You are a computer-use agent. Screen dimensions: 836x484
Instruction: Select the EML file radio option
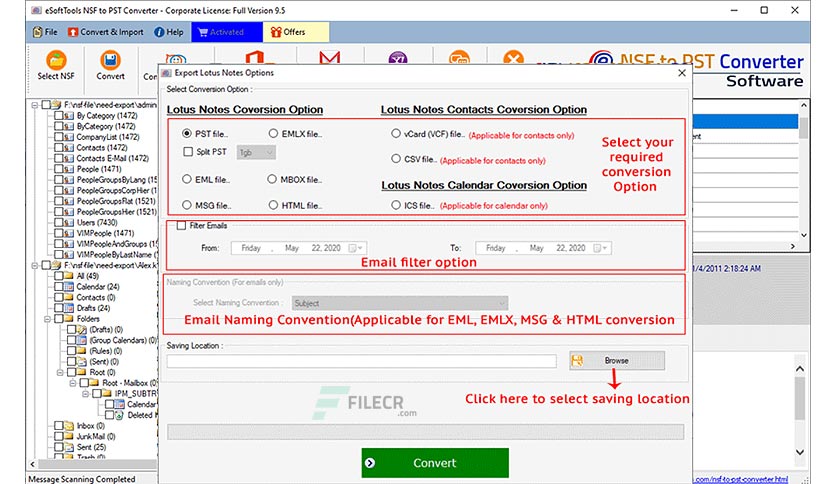coord(187,179)
